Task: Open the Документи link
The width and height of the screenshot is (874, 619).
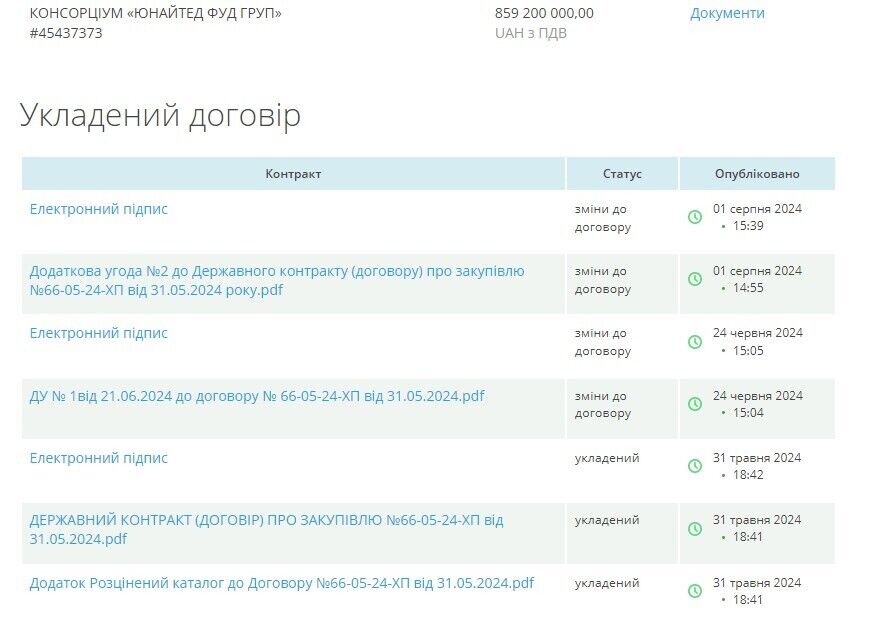Action: pyautogui.click(x=727, y=13)
